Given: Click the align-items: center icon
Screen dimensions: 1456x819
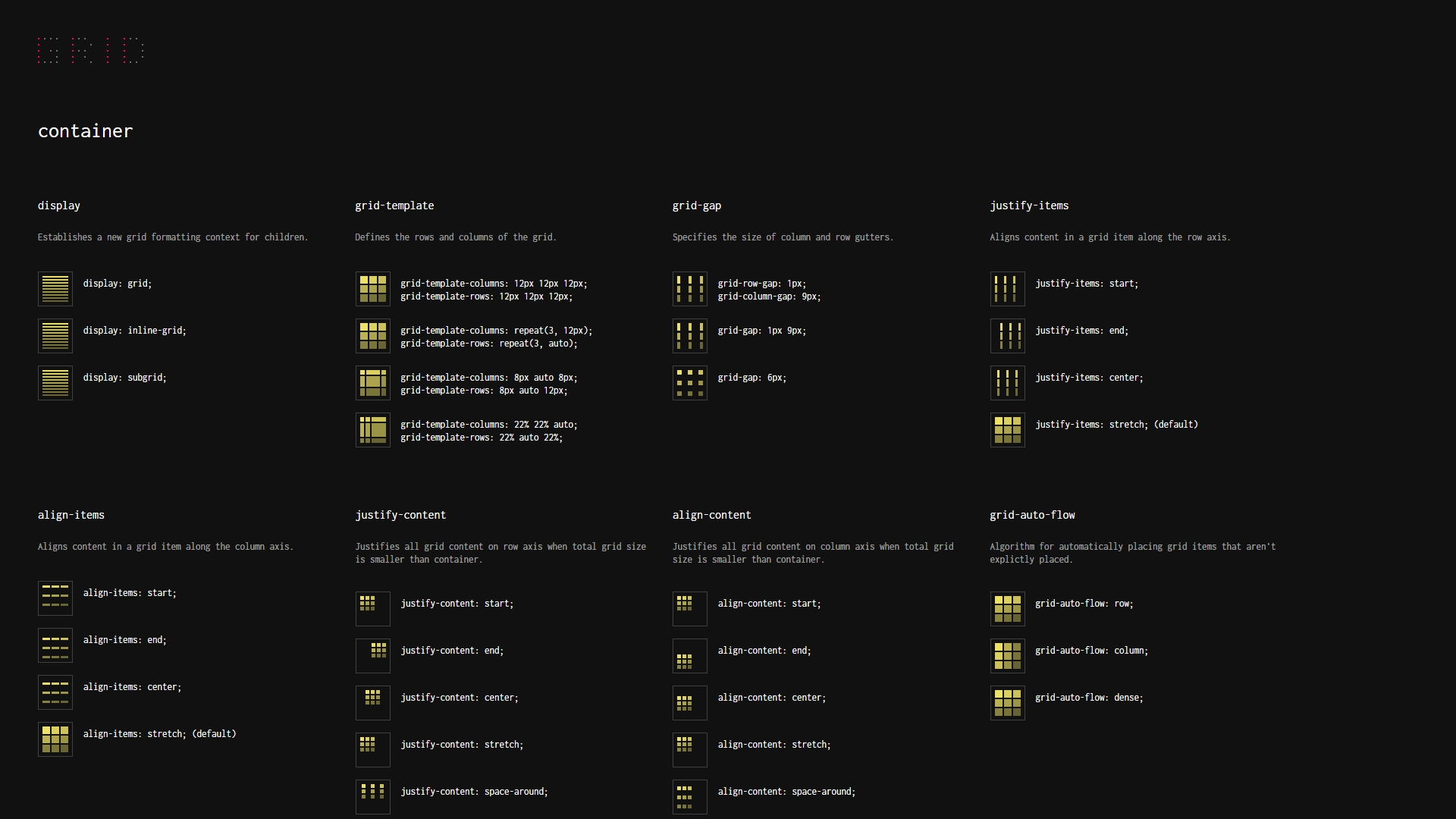Looking at the screenshot, I should coord(55,692).
